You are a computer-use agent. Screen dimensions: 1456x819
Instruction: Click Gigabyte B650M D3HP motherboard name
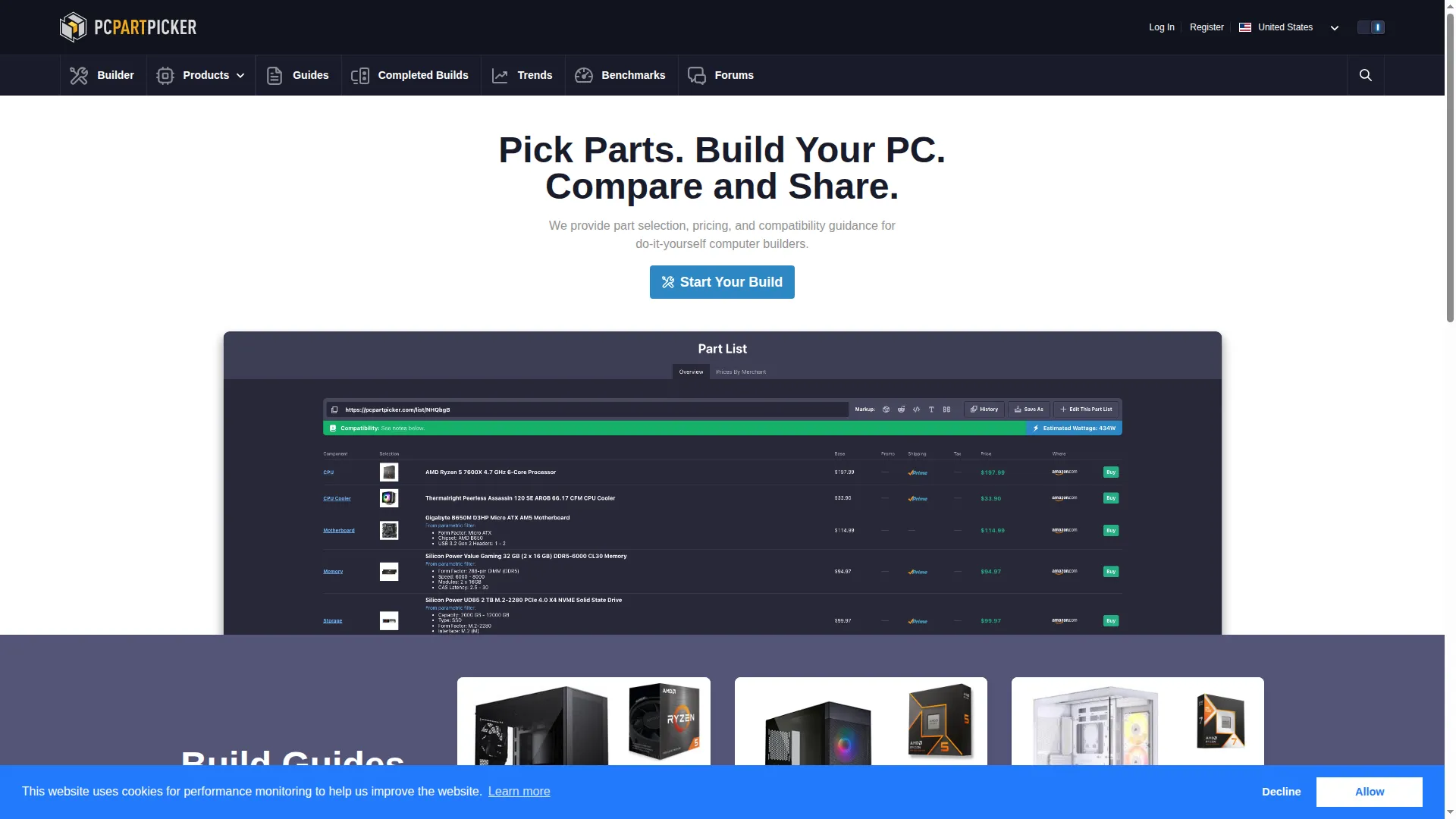[497, 518]
